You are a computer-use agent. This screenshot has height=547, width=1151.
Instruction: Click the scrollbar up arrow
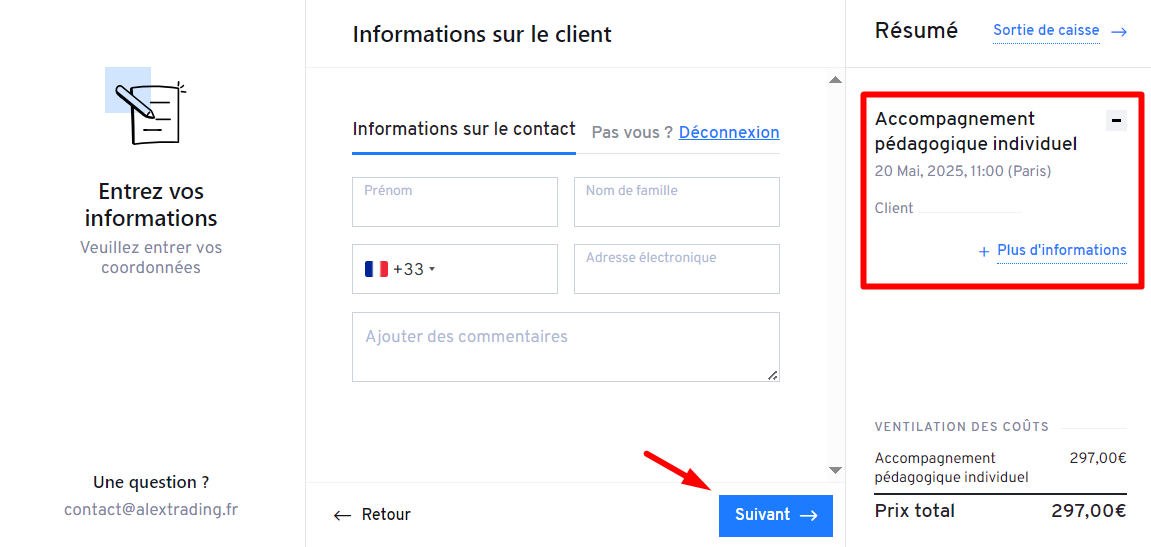(x=836, y=79)
